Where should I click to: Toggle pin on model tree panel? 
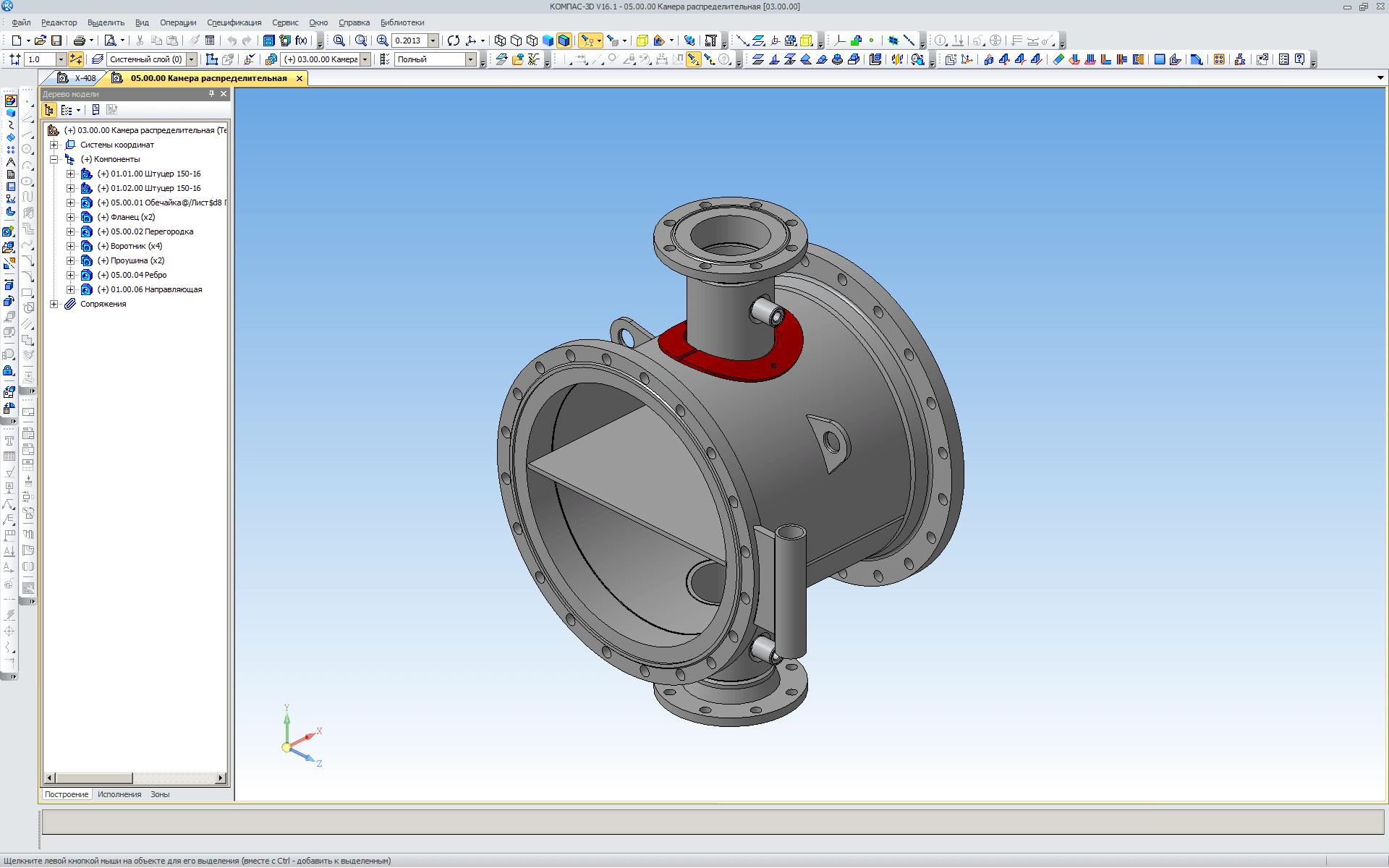click(211, 94)
